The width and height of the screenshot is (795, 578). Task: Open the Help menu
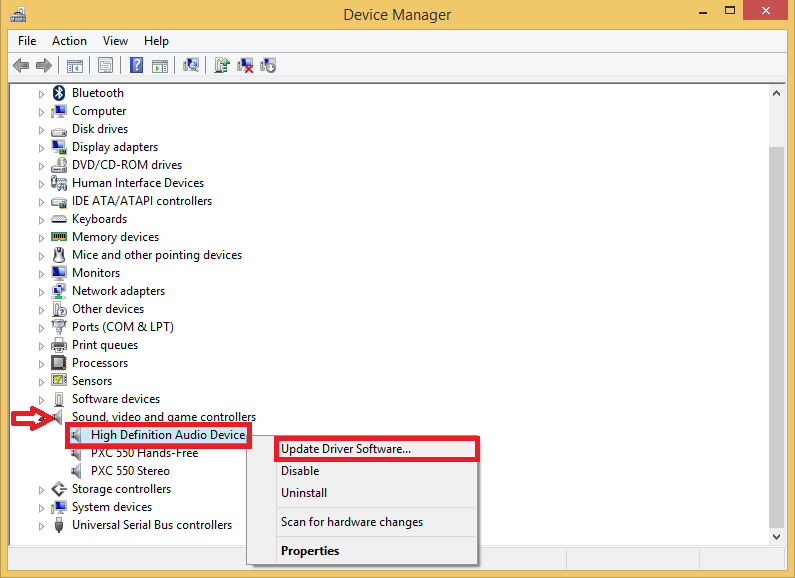tap(156, 41)
